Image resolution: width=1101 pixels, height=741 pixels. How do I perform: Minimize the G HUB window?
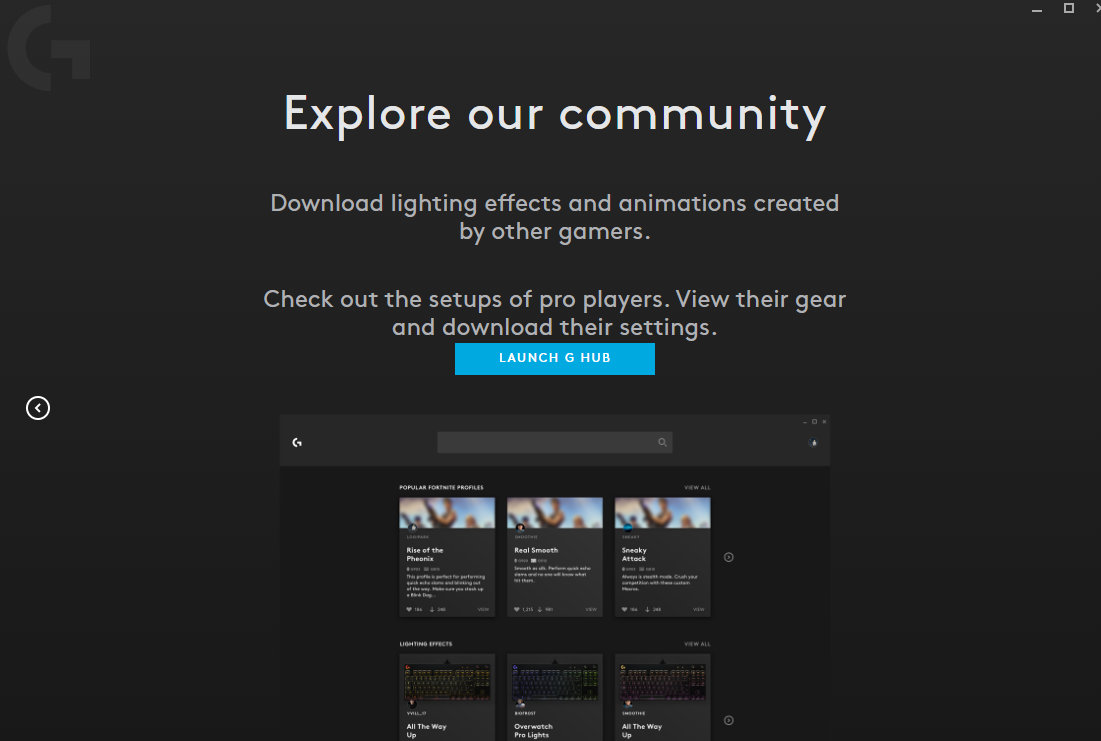click(1036, 9)
